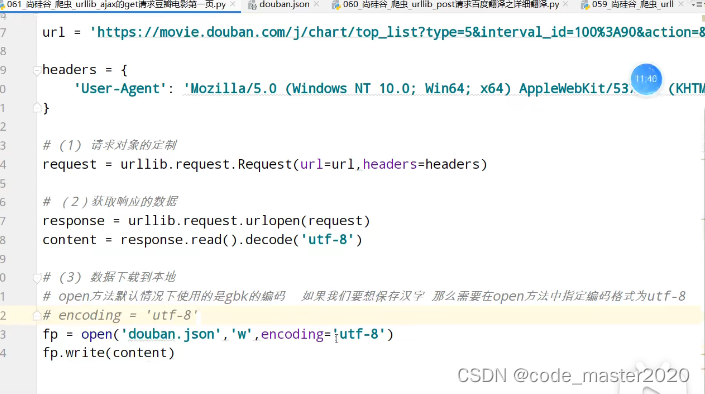Click the 'request' variable on Request line
Viewport: 705px width, 394px height.
click(69, 165)
